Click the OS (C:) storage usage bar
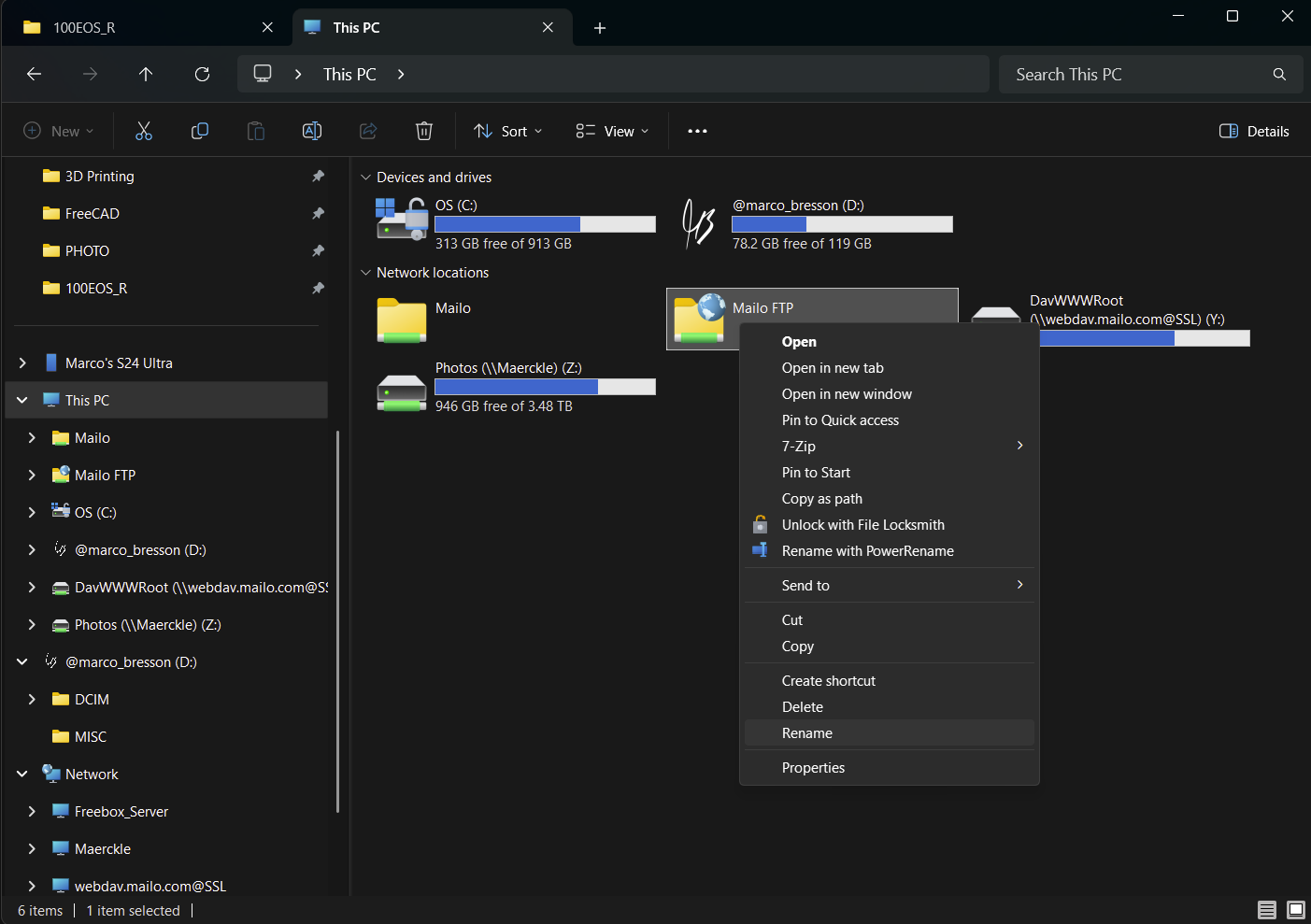The width and height of the screenshot is (1311, 924). point(545,223)
